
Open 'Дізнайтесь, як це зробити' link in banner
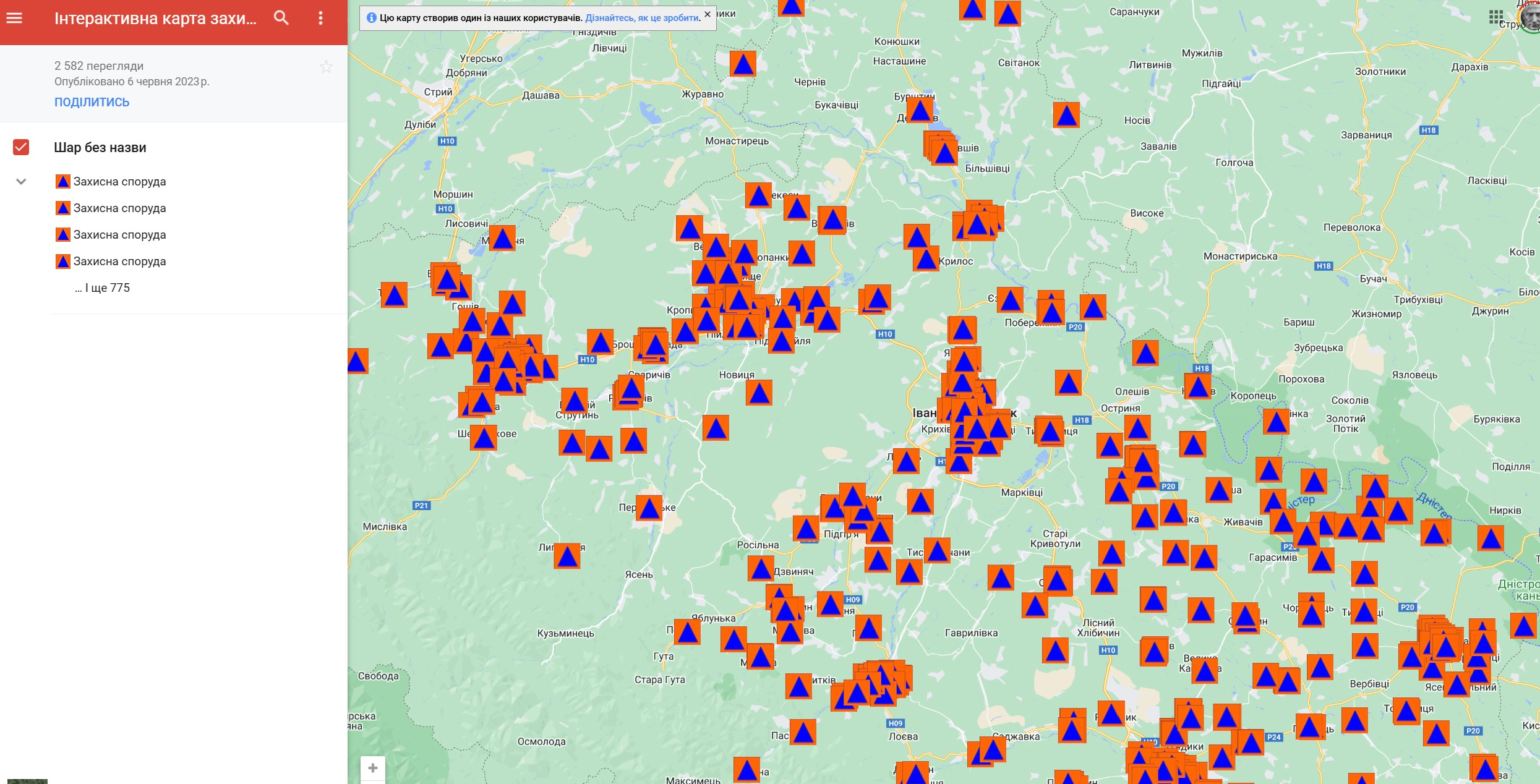pos(643,18)
